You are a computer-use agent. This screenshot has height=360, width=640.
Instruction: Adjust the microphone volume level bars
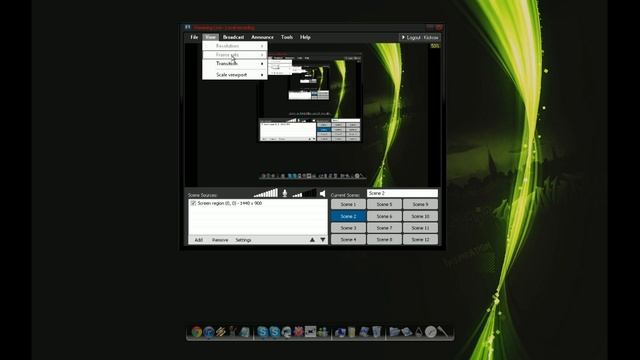pos(266,193)
